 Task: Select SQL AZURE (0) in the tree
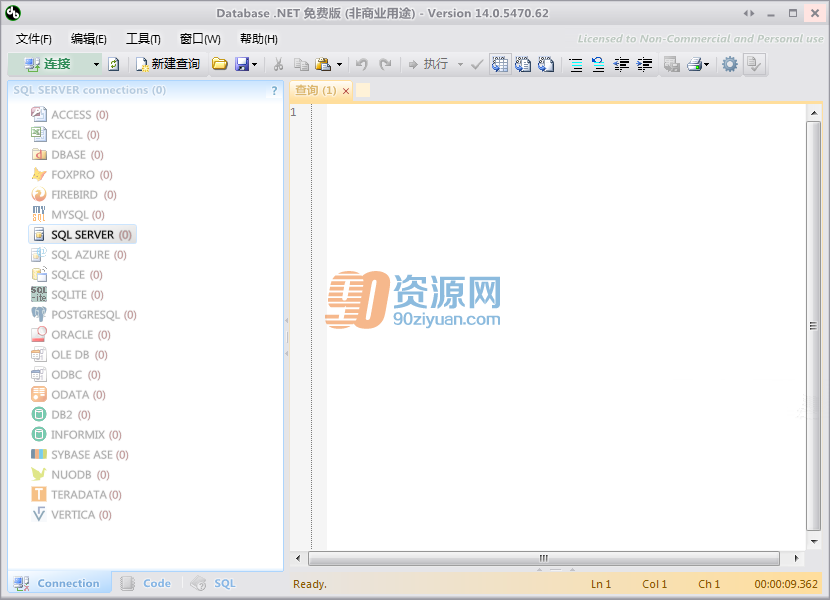[x=79, y=255]
